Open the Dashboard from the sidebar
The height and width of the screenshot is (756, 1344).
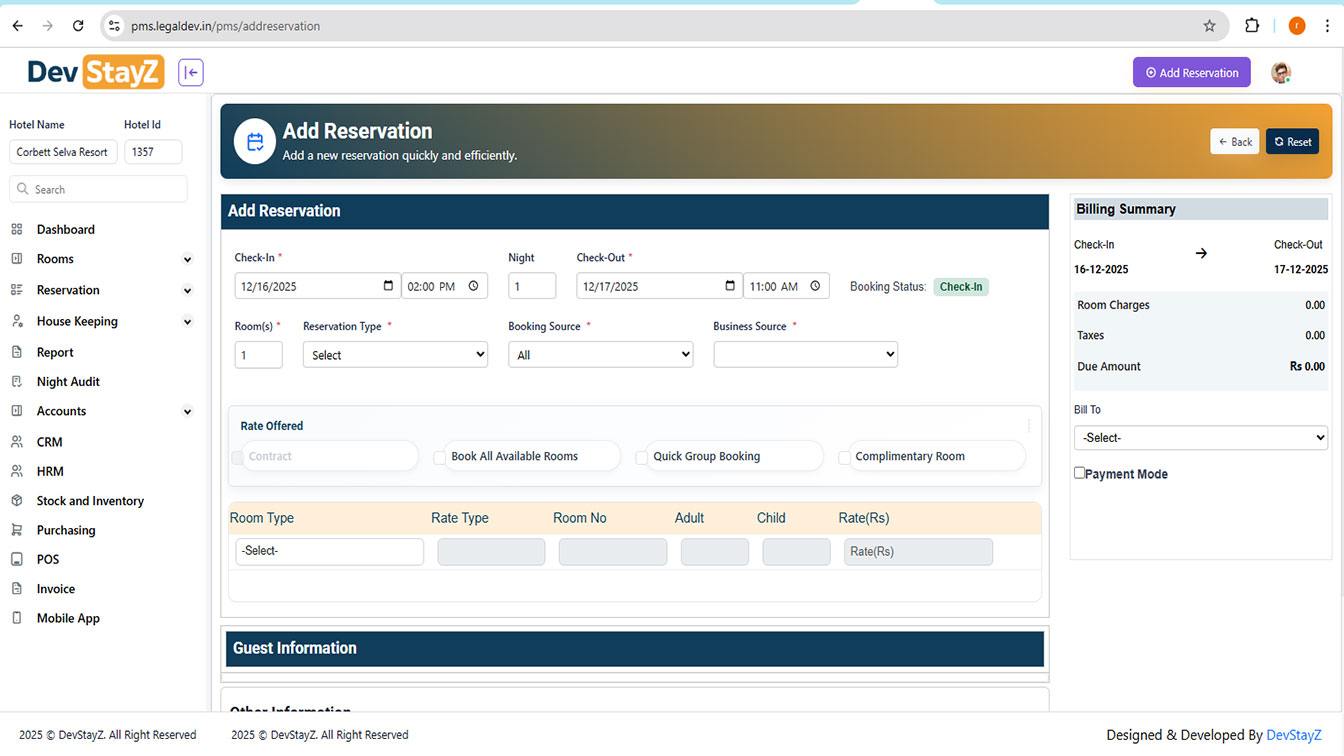(65, 229)
